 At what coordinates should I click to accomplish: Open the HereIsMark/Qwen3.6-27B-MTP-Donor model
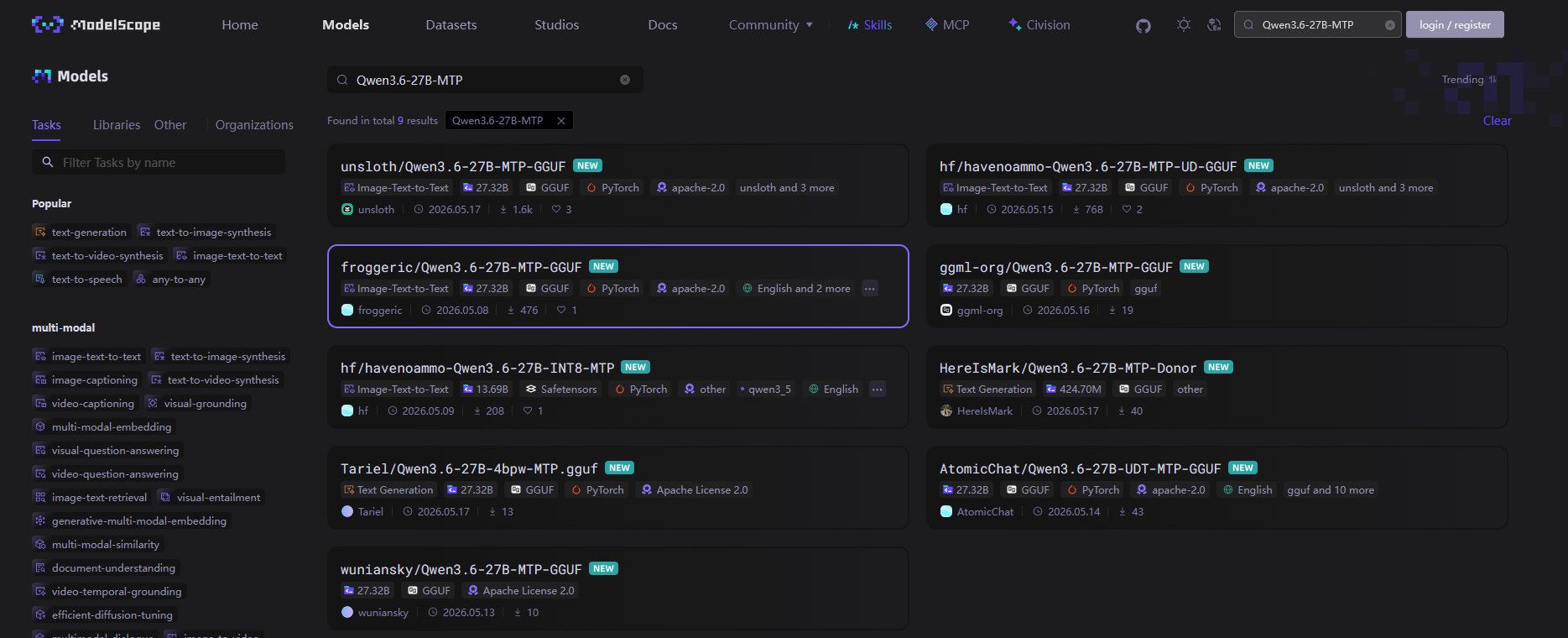pyautogui.click(x=1068, y=368)
